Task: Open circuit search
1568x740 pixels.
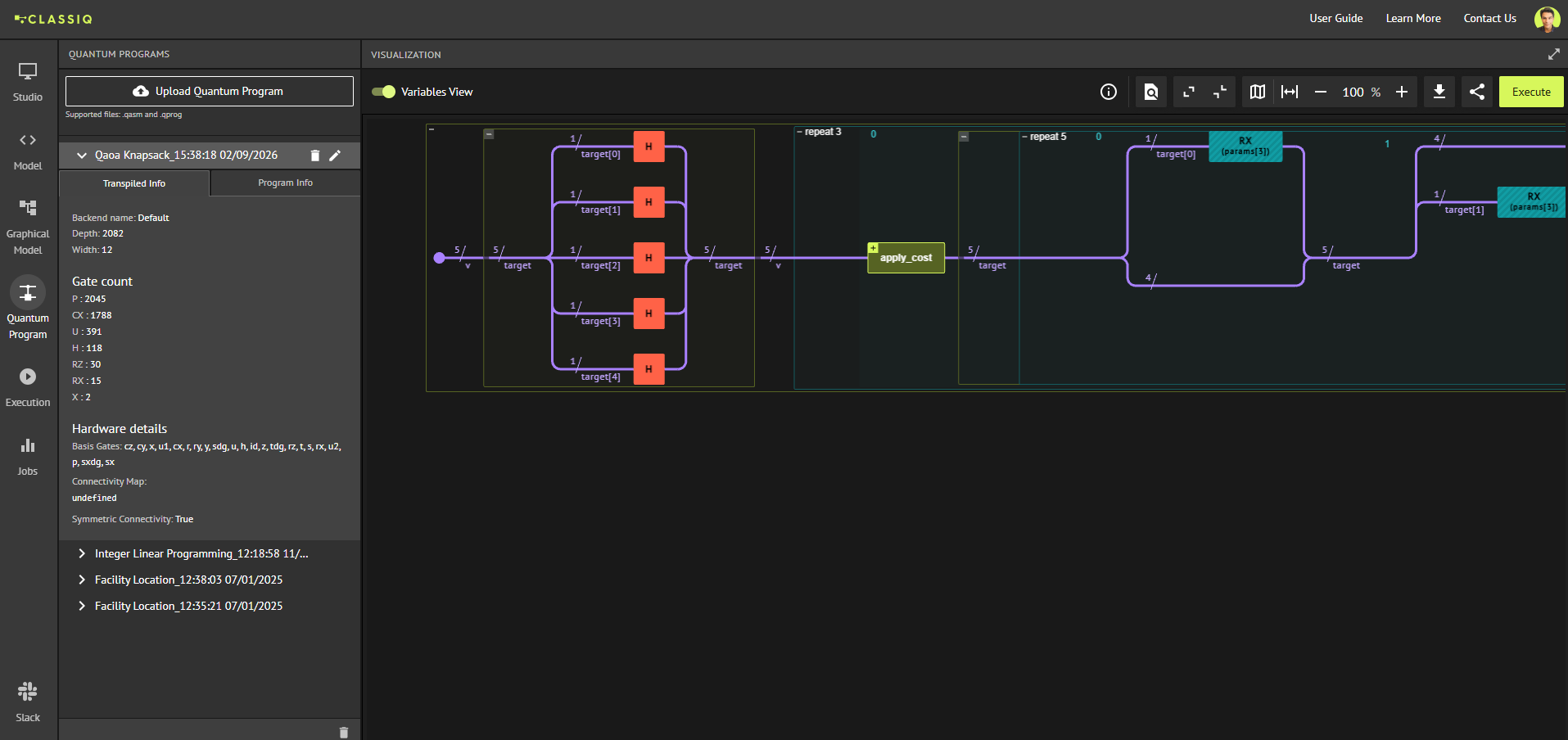Action: coord(1150,92)
